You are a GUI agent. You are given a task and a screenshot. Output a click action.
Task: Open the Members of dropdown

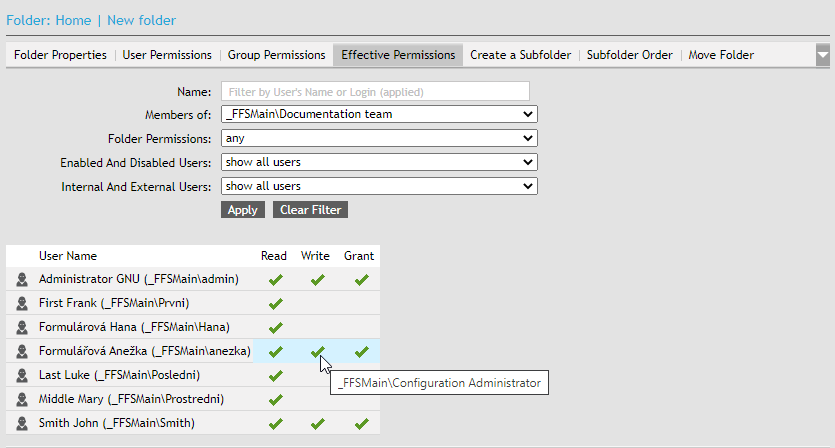(379, 114)
